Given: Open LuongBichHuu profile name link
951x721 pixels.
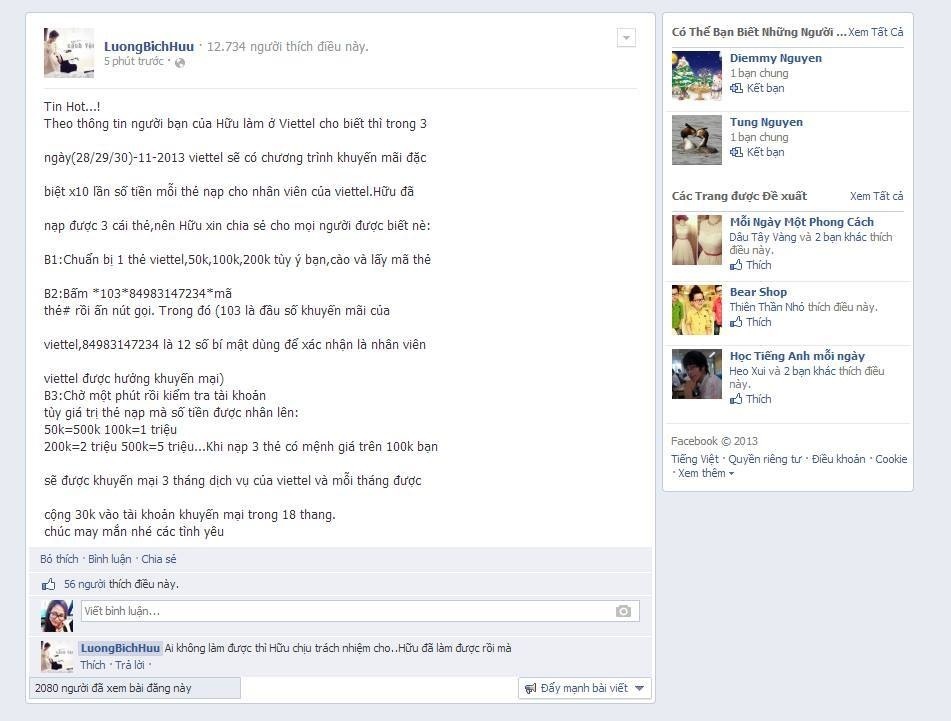Looking at the screenshot, I should 149,46.
